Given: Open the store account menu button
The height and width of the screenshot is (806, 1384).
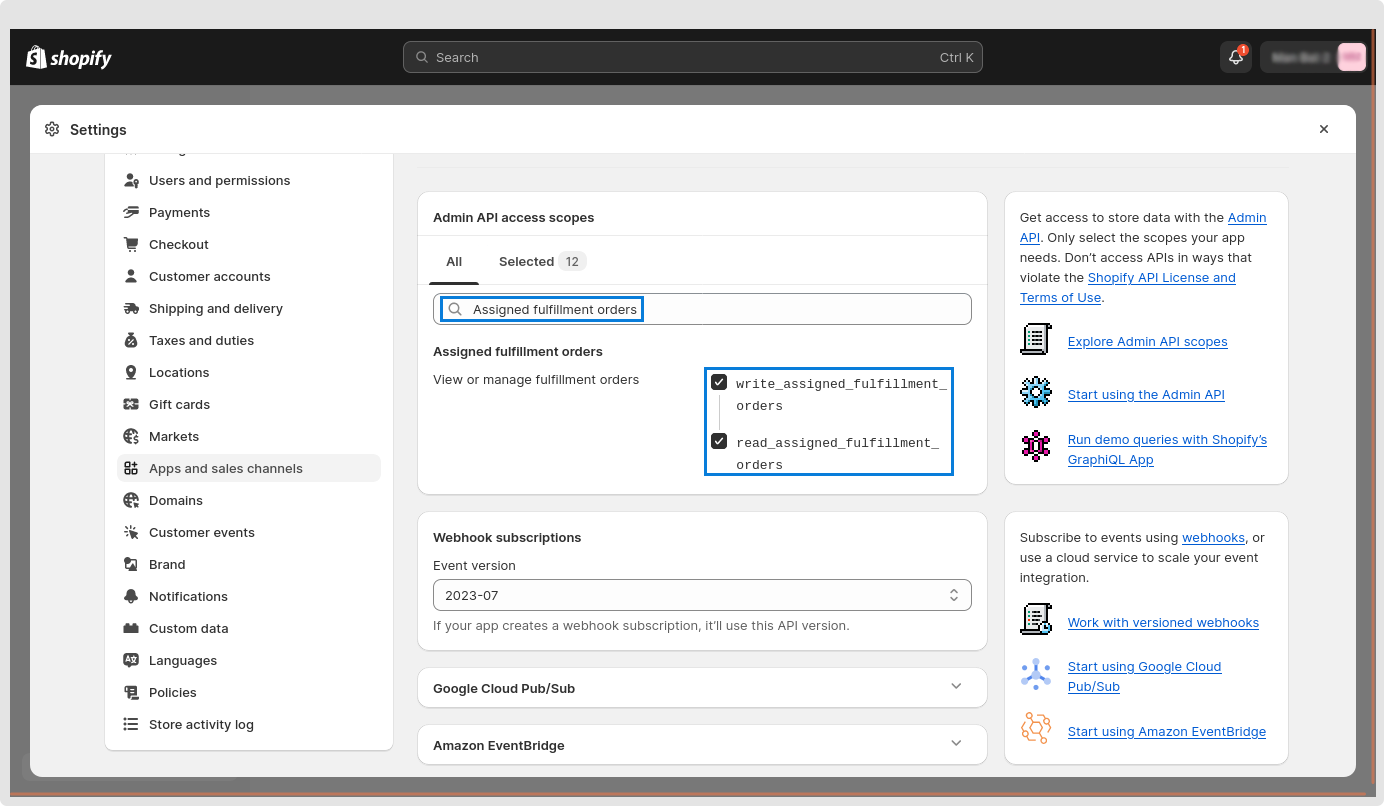Looking at the screenshot, I should [1313, 57].
